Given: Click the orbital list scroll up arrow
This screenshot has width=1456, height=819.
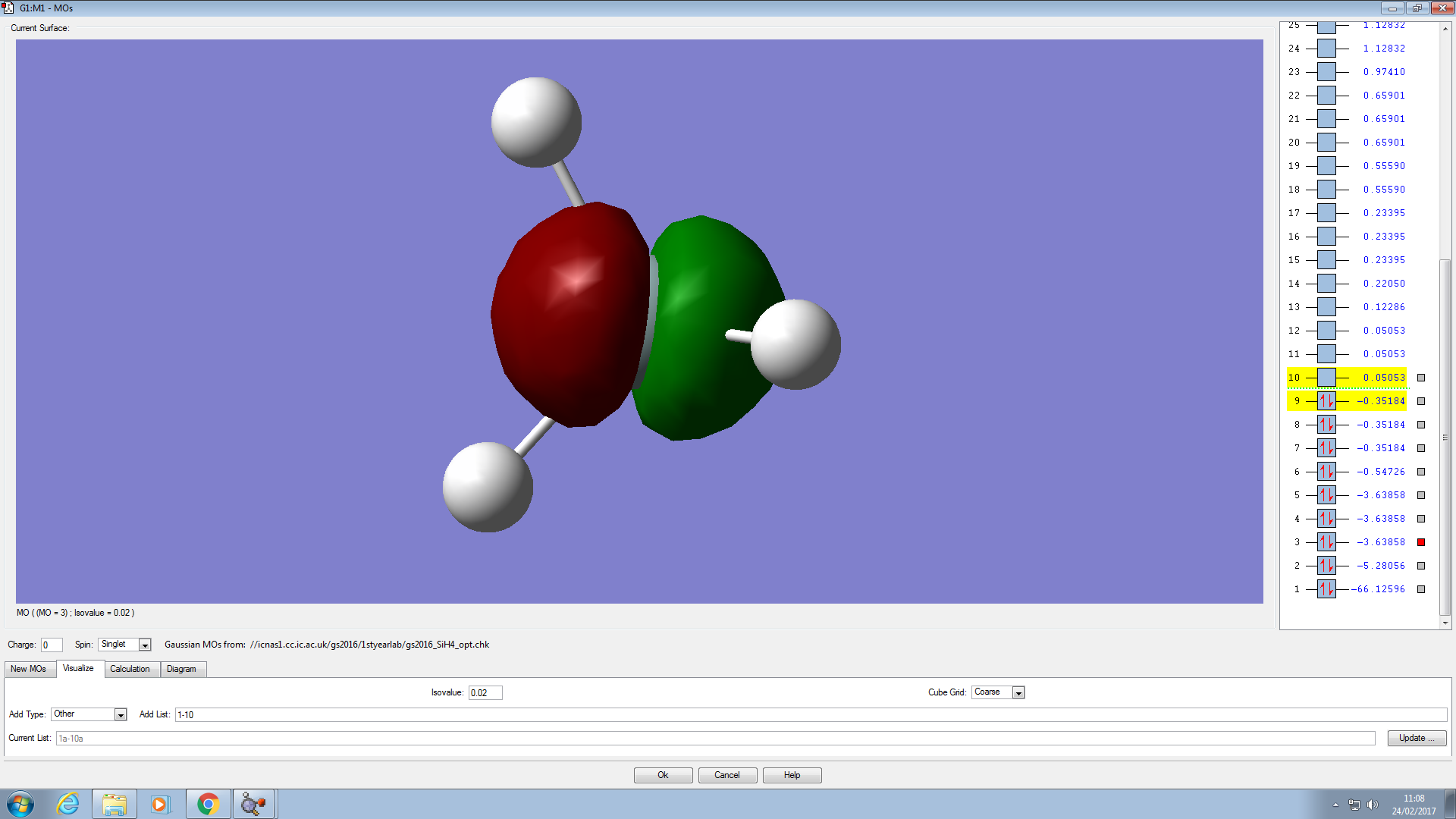Looking at the screenshot, I should pos(1445,28).
